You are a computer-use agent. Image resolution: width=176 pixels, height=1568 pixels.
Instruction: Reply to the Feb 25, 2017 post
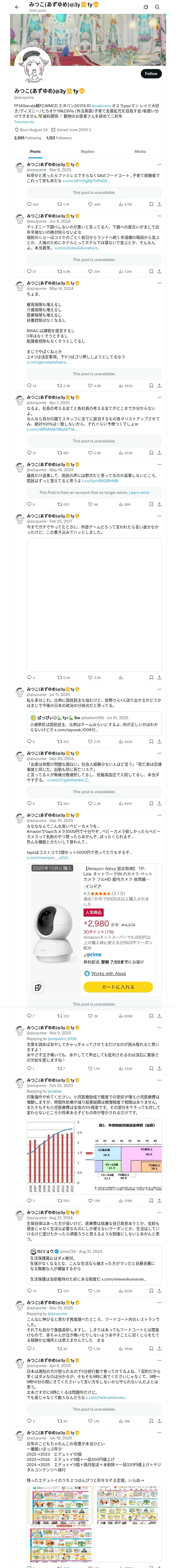(x=29, y=677)
